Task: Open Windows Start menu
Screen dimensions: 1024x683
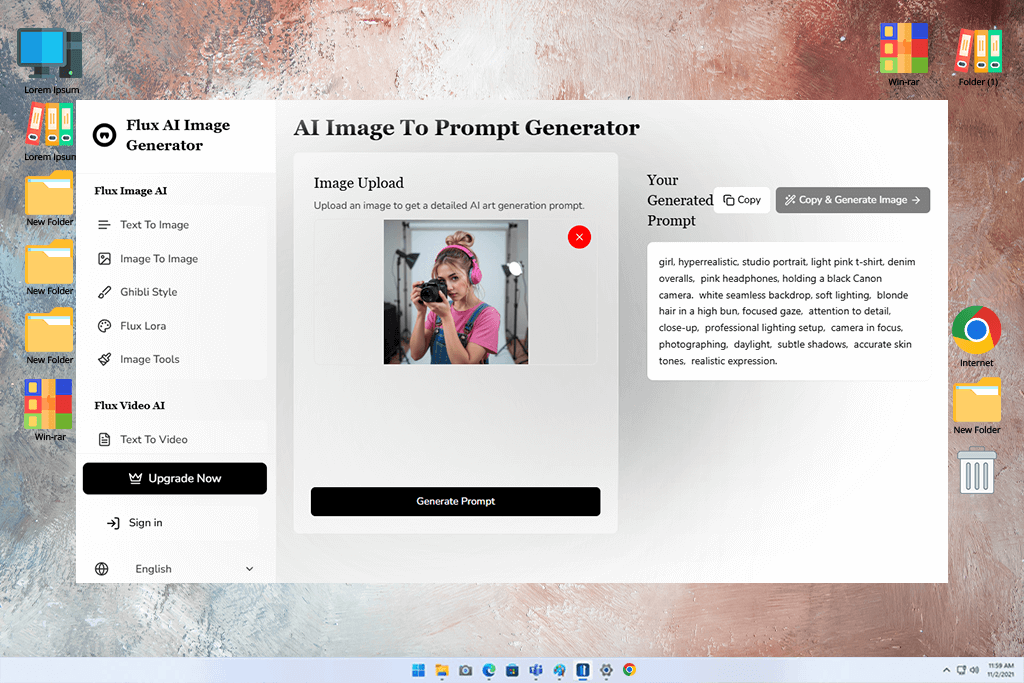Action: pyautogui.click(x=419, y=670)
